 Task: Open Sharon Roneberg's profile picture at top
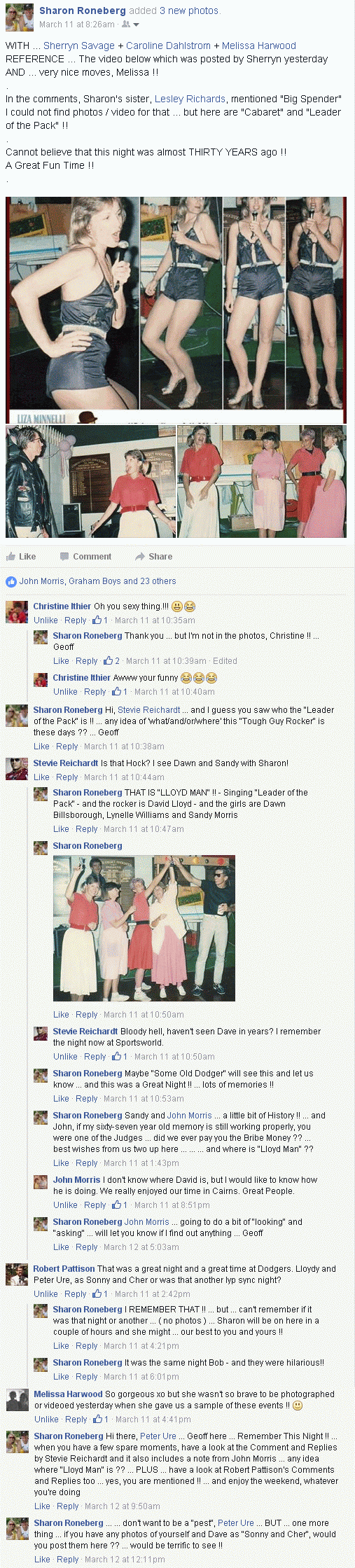[x=20, y=18]
